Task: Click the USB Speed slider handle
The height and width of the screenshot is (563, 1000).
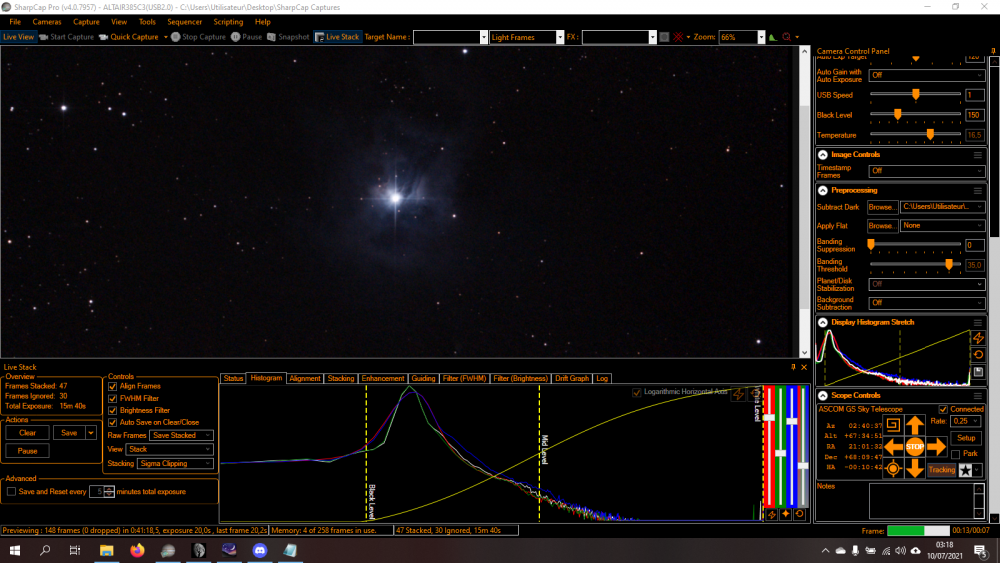Action: [916, 94]
